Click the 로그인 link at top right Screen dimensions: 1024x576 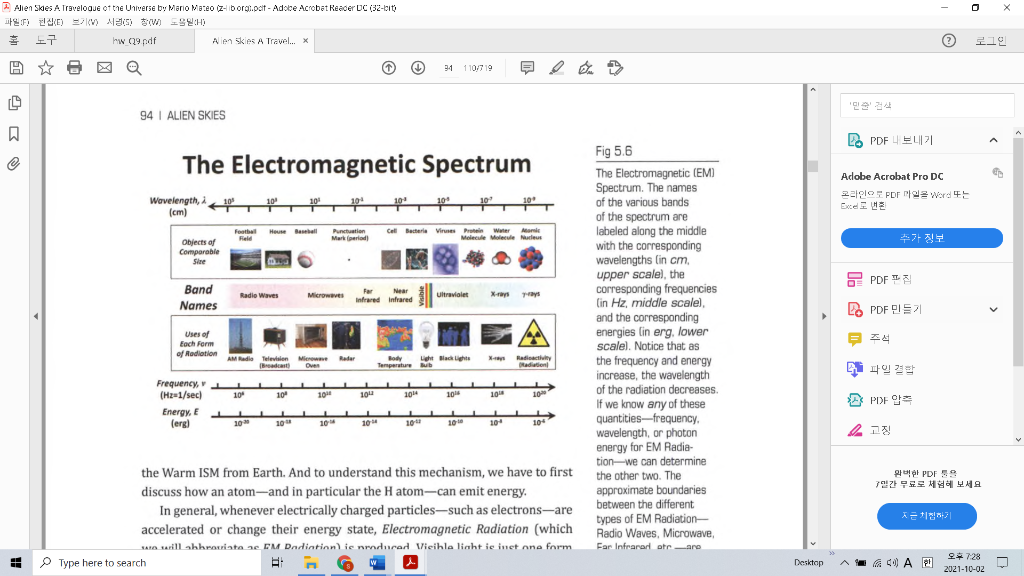991,42
